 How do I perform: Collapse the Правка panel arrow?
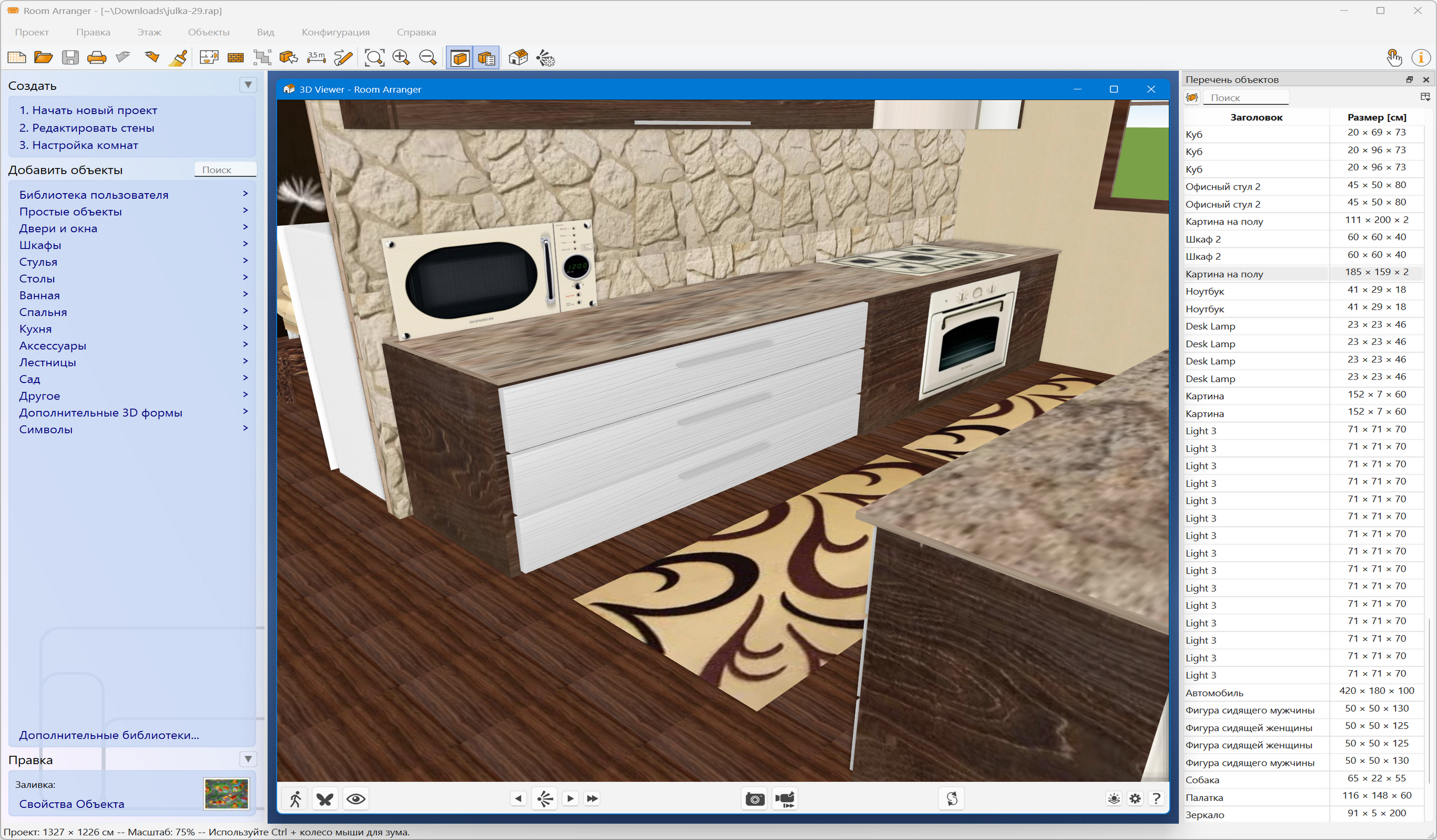click(248, 759)
